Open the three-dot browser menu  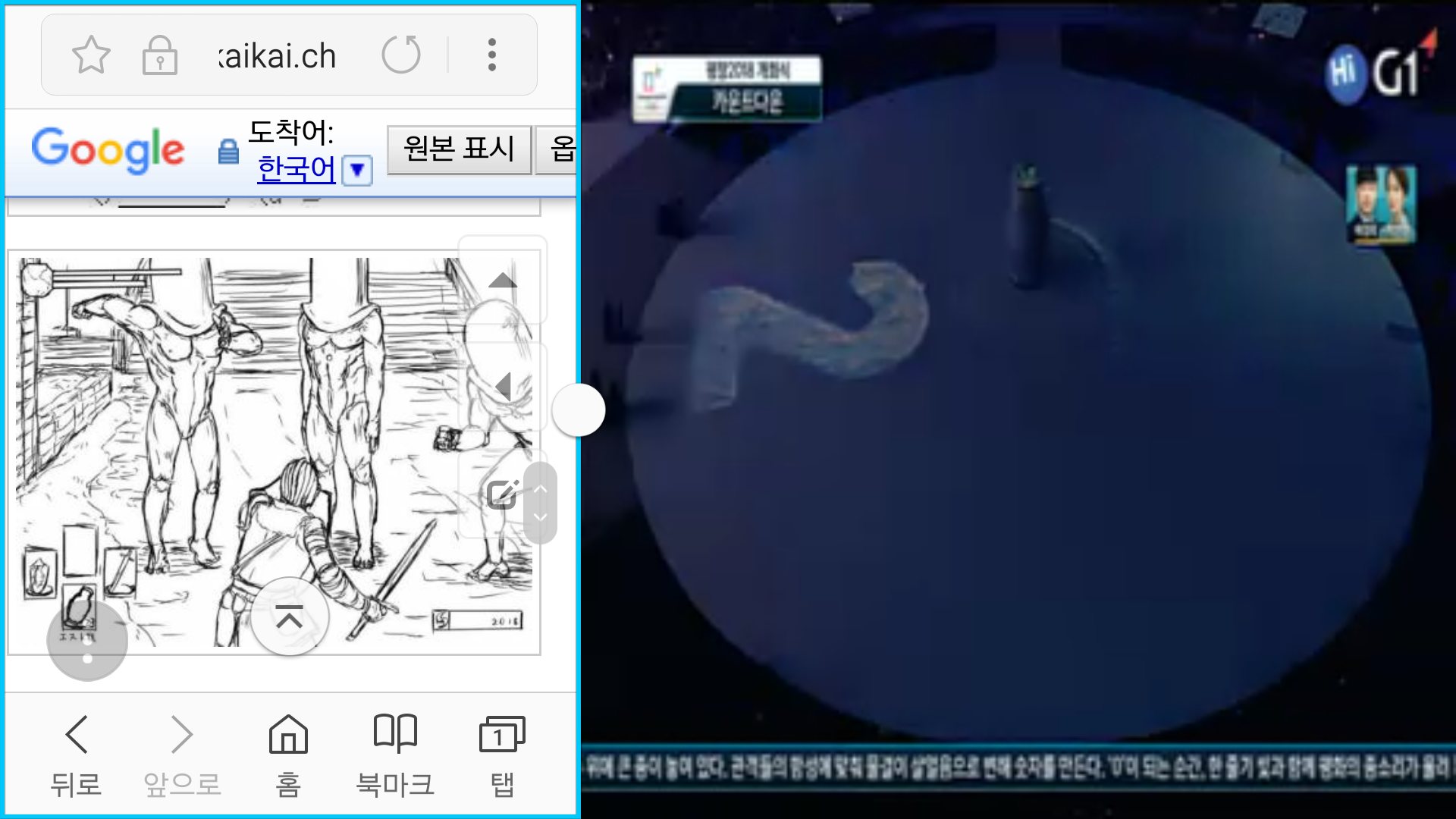click(492, 55)
